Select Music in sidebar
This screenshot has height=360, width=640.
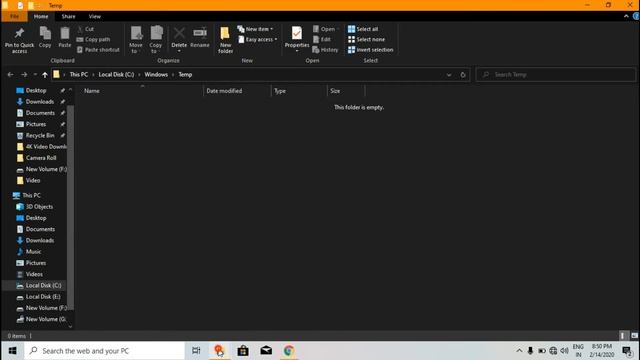[33, 252]
